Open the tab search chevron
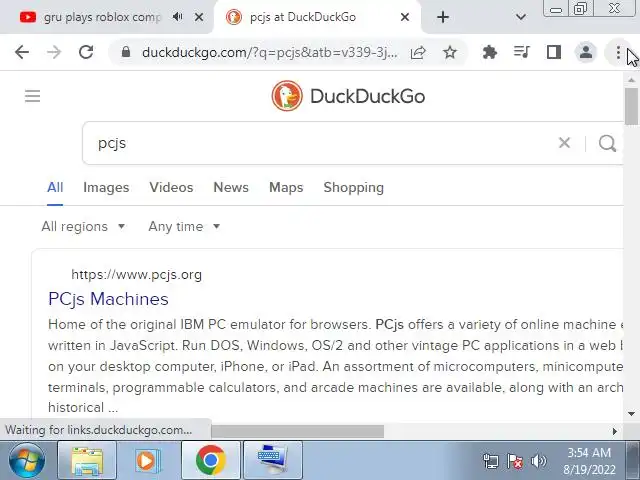Viewport: 640px width, 480px height. 520,17
